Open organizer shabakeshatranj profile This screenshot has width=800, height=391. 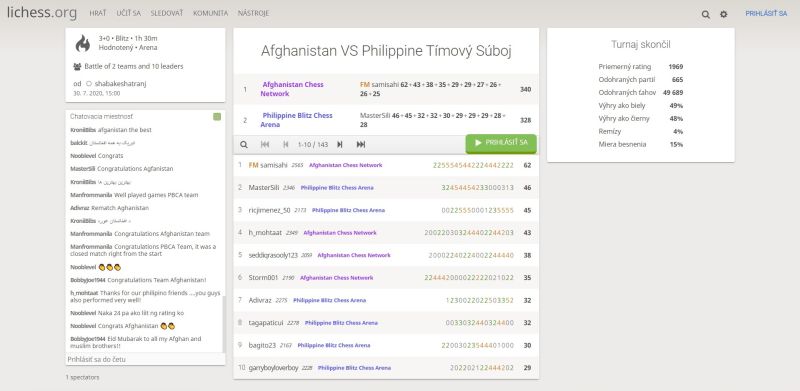[x=120, y=83]
